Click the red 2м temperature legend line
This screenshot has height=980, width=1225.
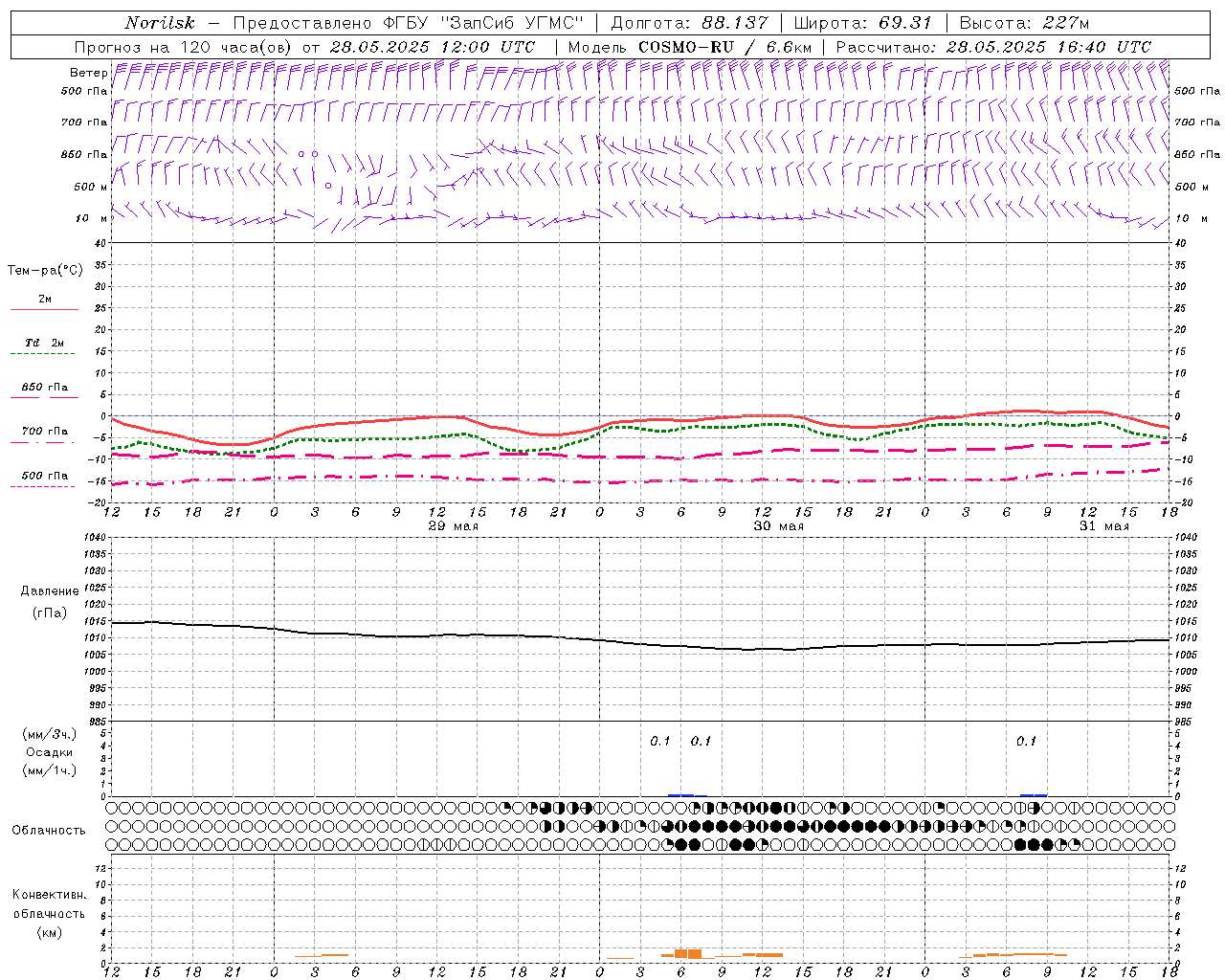tap(44, 309)
